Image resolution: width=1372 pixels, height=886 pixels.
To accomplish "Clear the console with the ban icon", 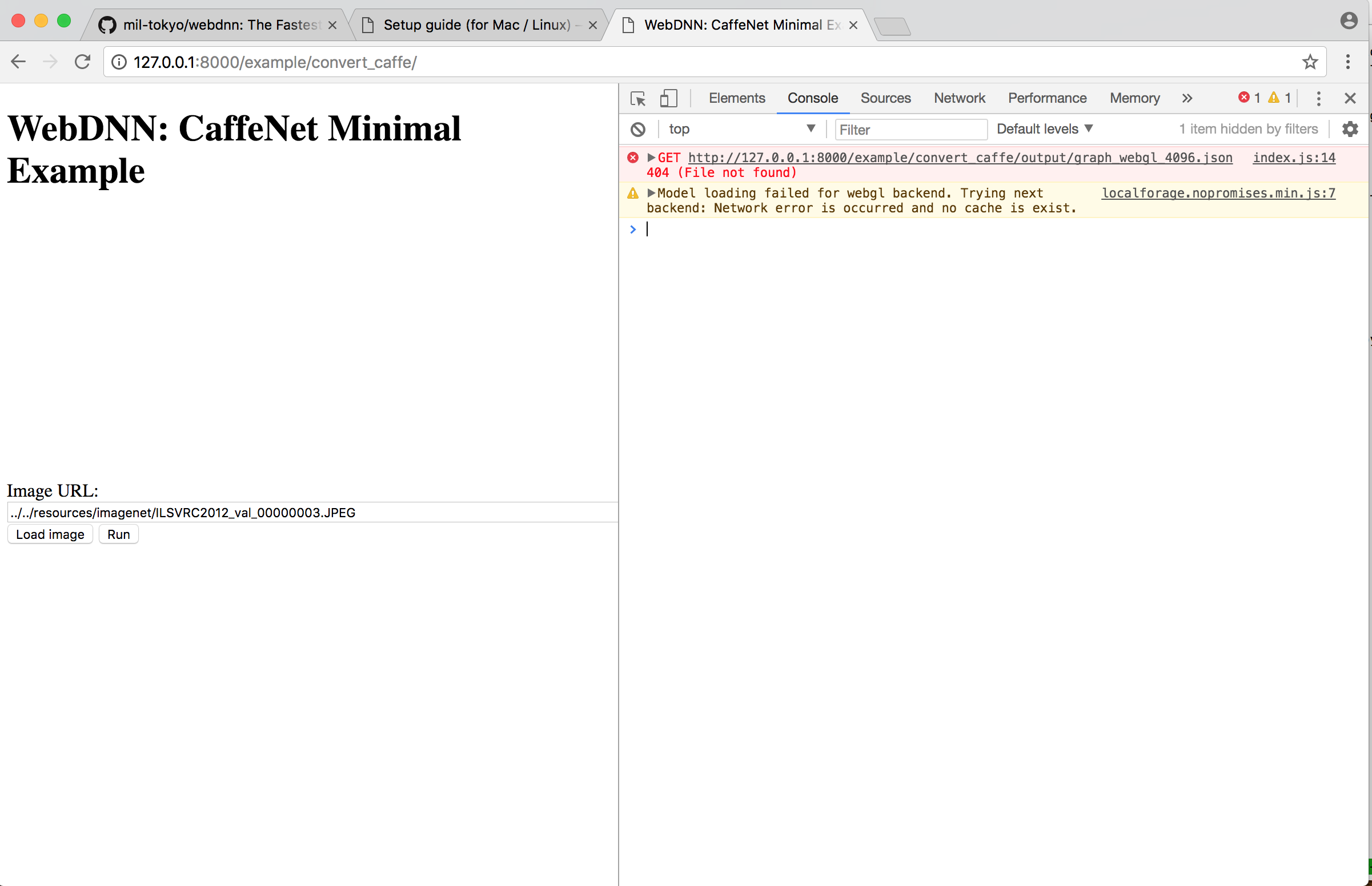I will click(x=637, y=130).
